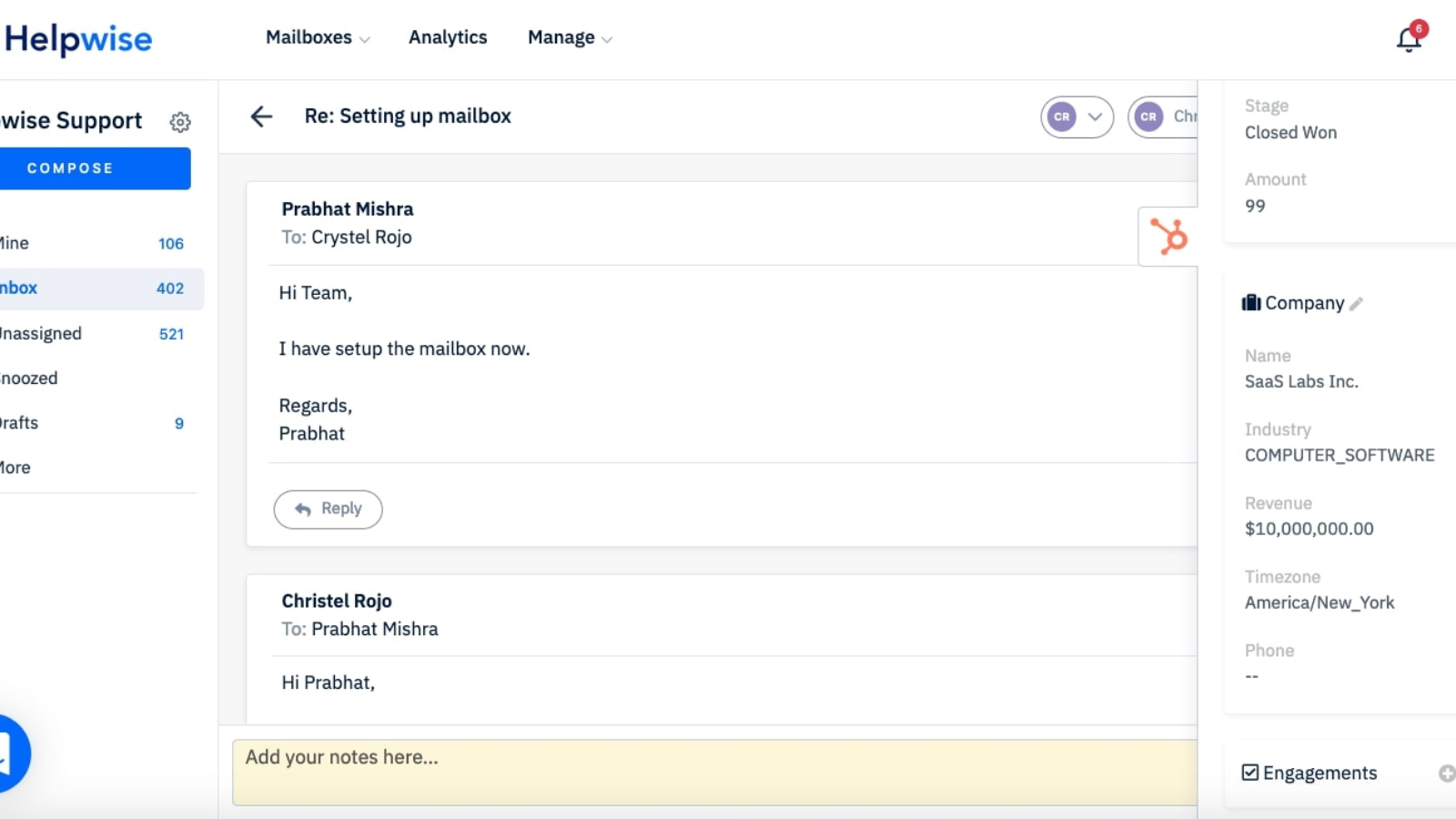Click the Helpwise logo

(78, 39)
